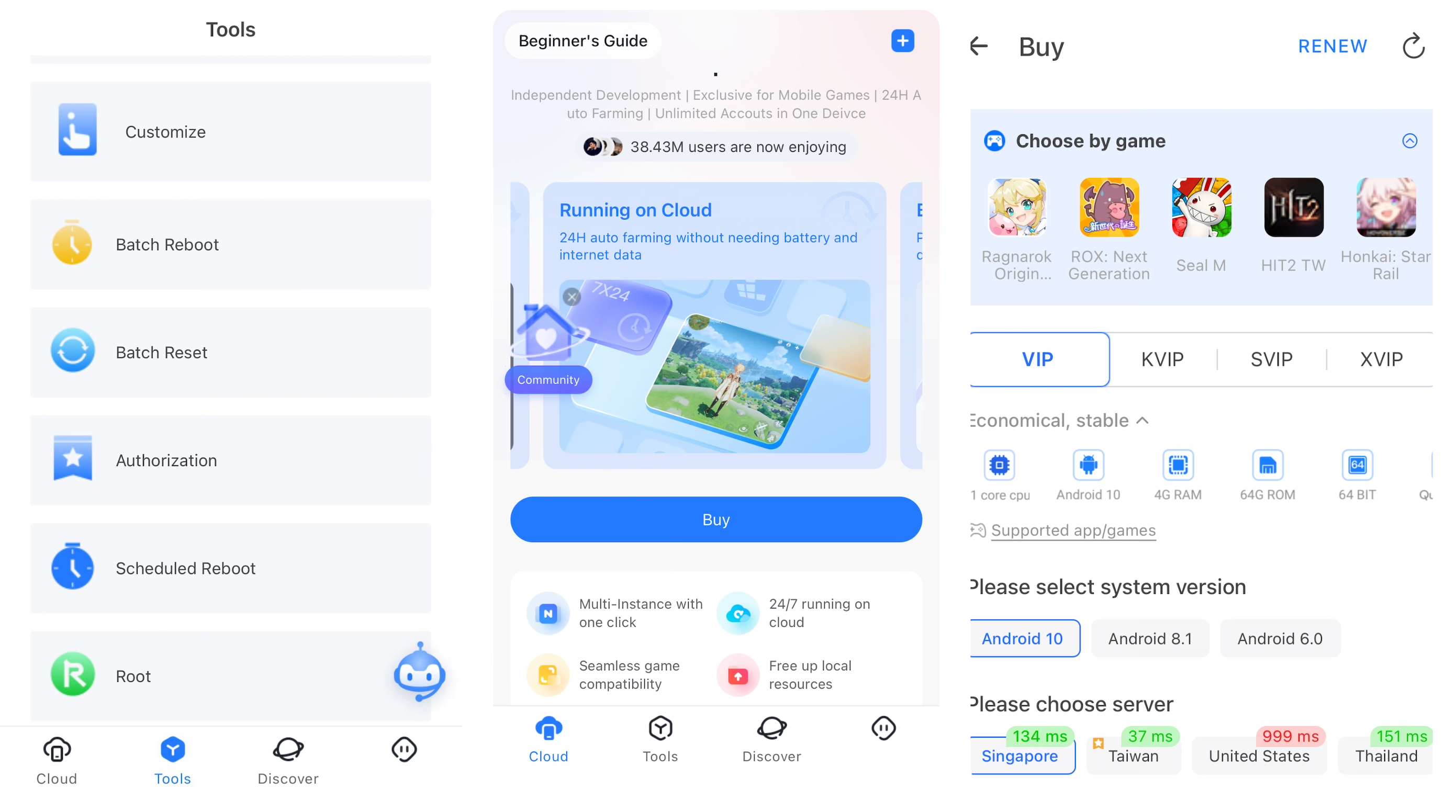Select VIP subscription tab
Image resolution: width=1456 pixels, height=812 pixels.
[1039, 358]
